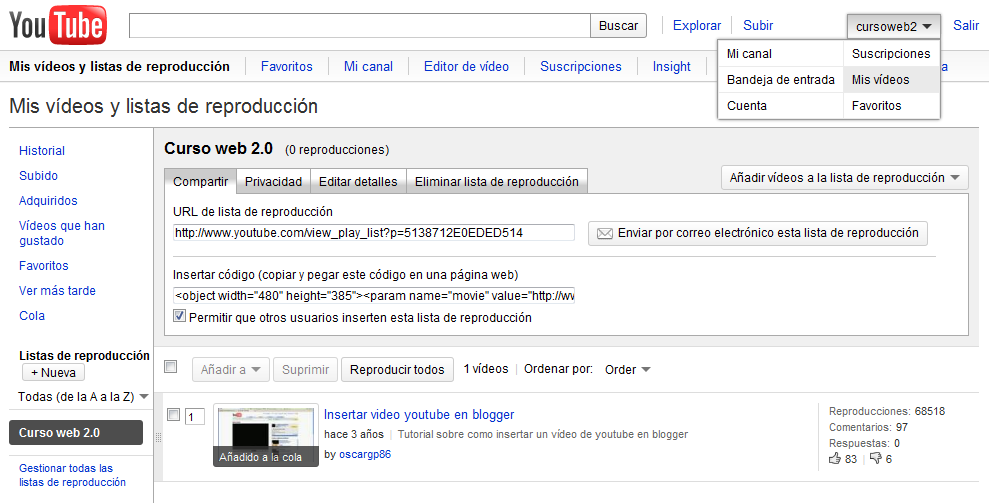Screen dimensions: 989x503
Task: Click the thumbs up icon
Action: click(x=835, y=458)
